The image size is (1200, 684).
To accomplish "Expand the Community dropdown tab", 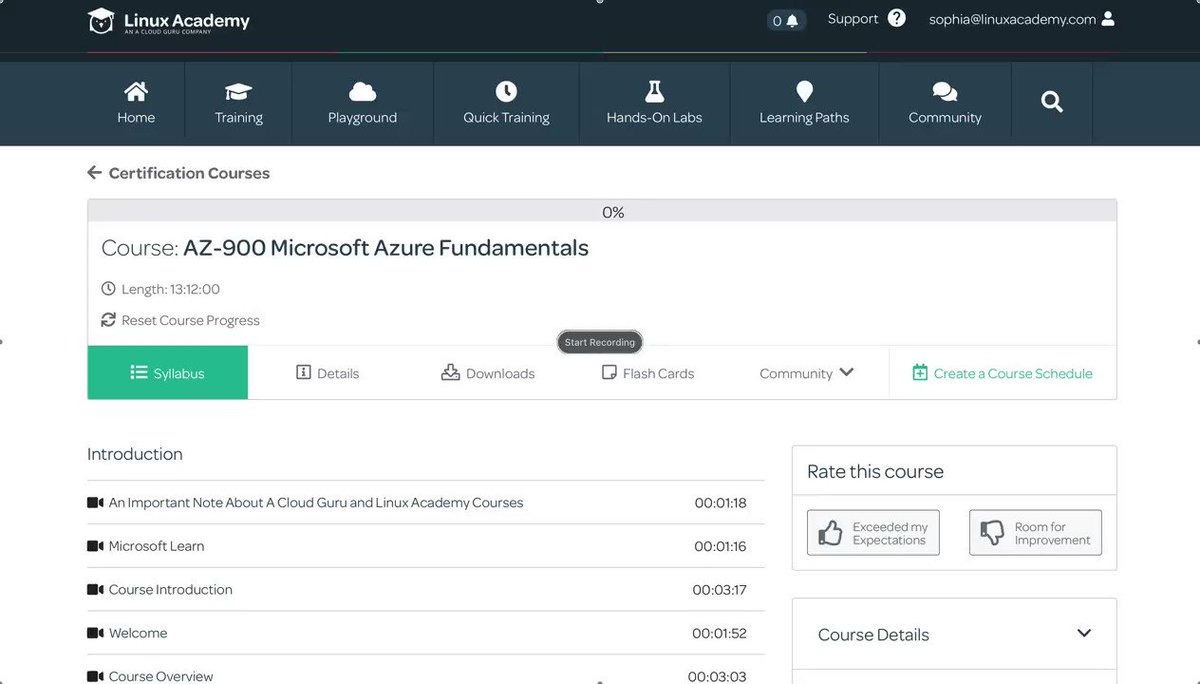I will click(x=806, y=373).
